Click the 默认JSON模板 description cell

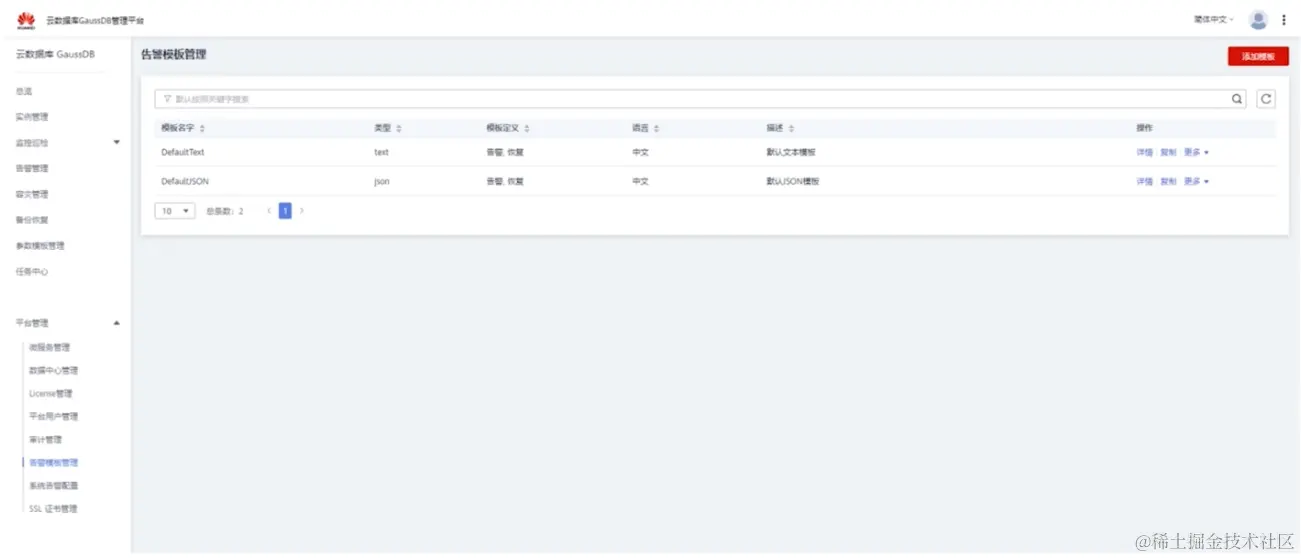pyautogui.click(x=794, y=181)
